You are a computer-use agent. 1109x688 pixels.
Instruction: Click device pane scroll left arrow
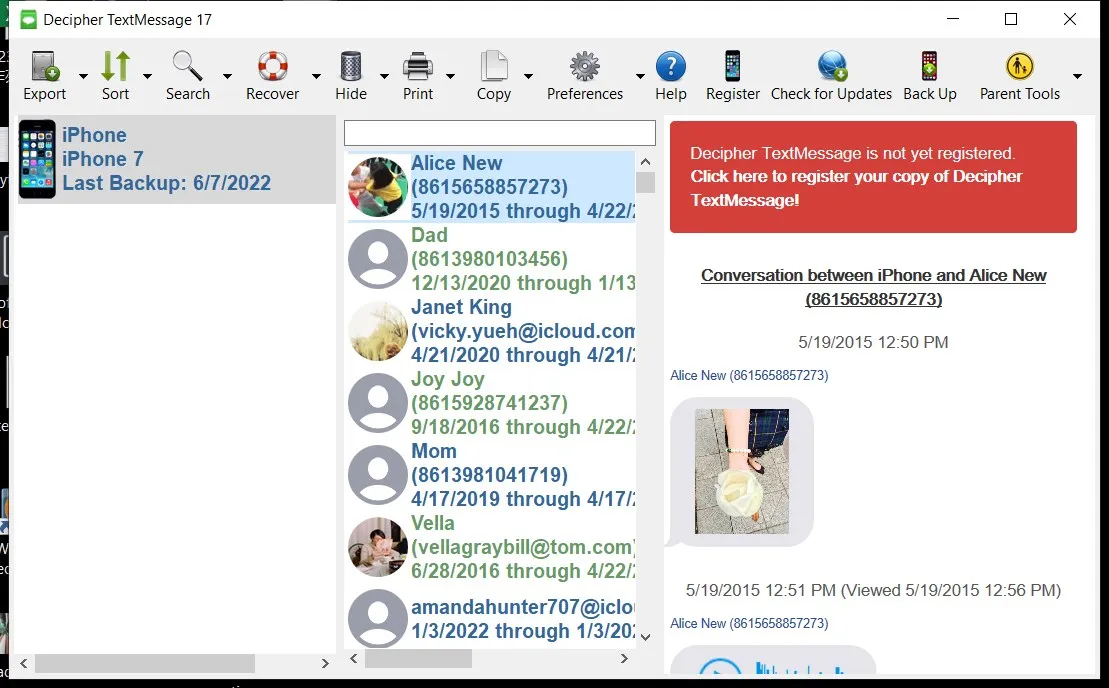pyautogui.click(x=24, y=663)
